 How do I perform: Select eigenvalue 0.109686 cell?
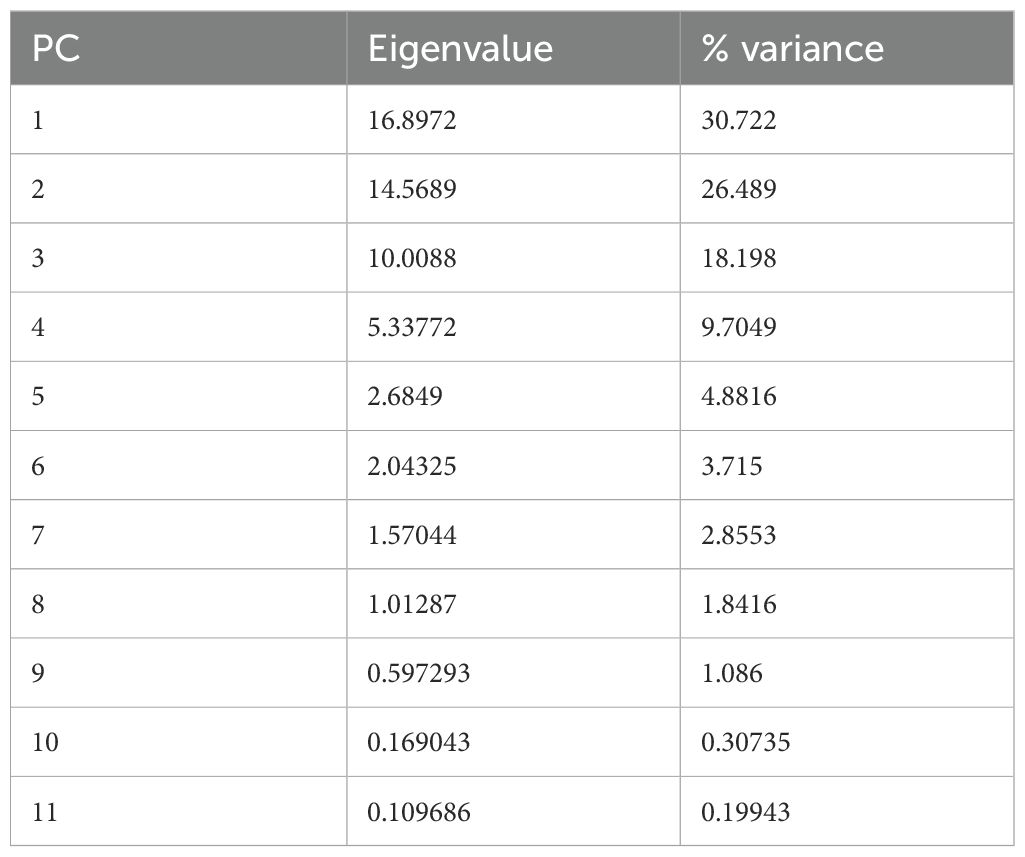[418, 812]
